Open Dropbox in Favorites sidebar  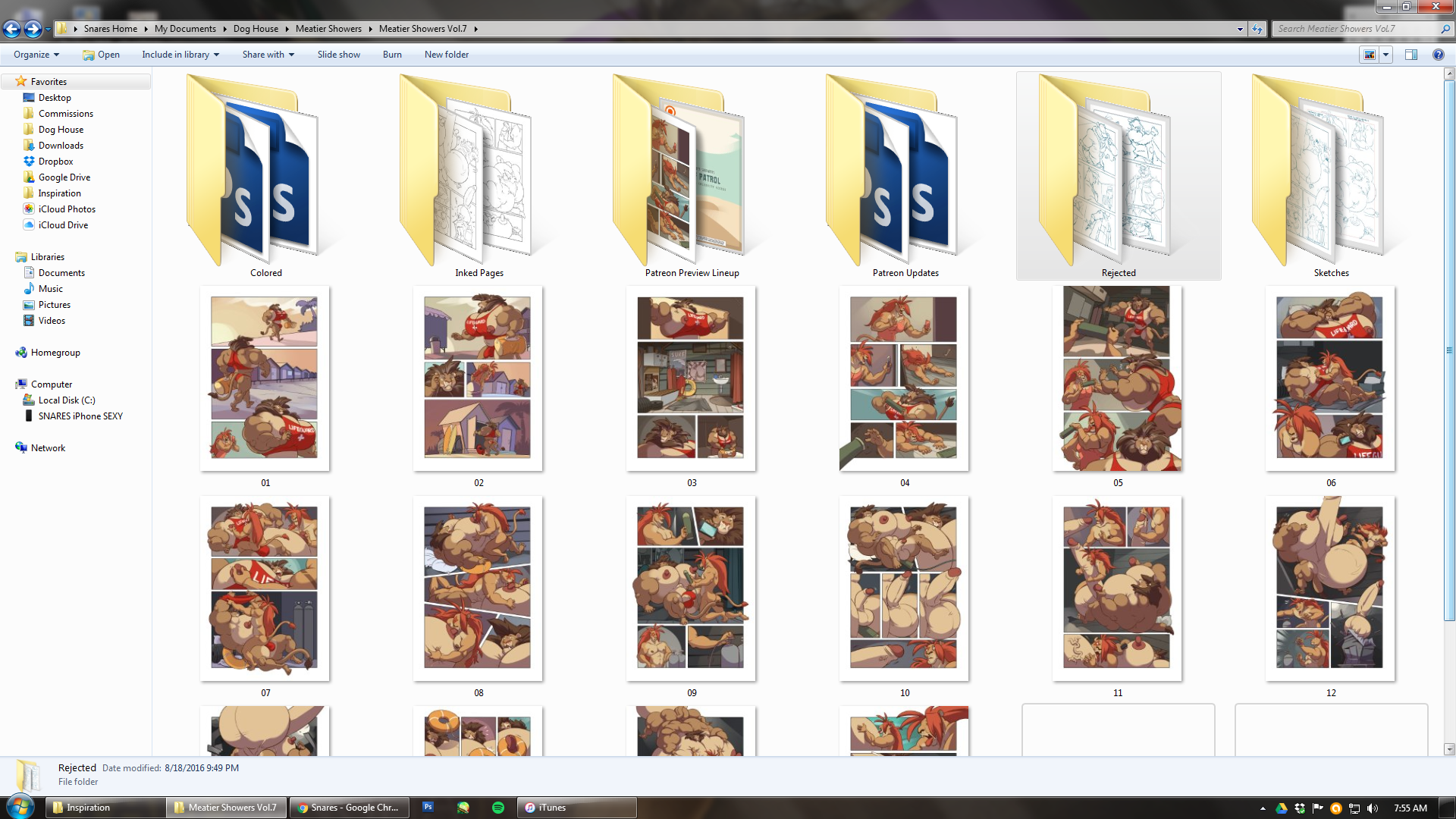pos(55,162)
